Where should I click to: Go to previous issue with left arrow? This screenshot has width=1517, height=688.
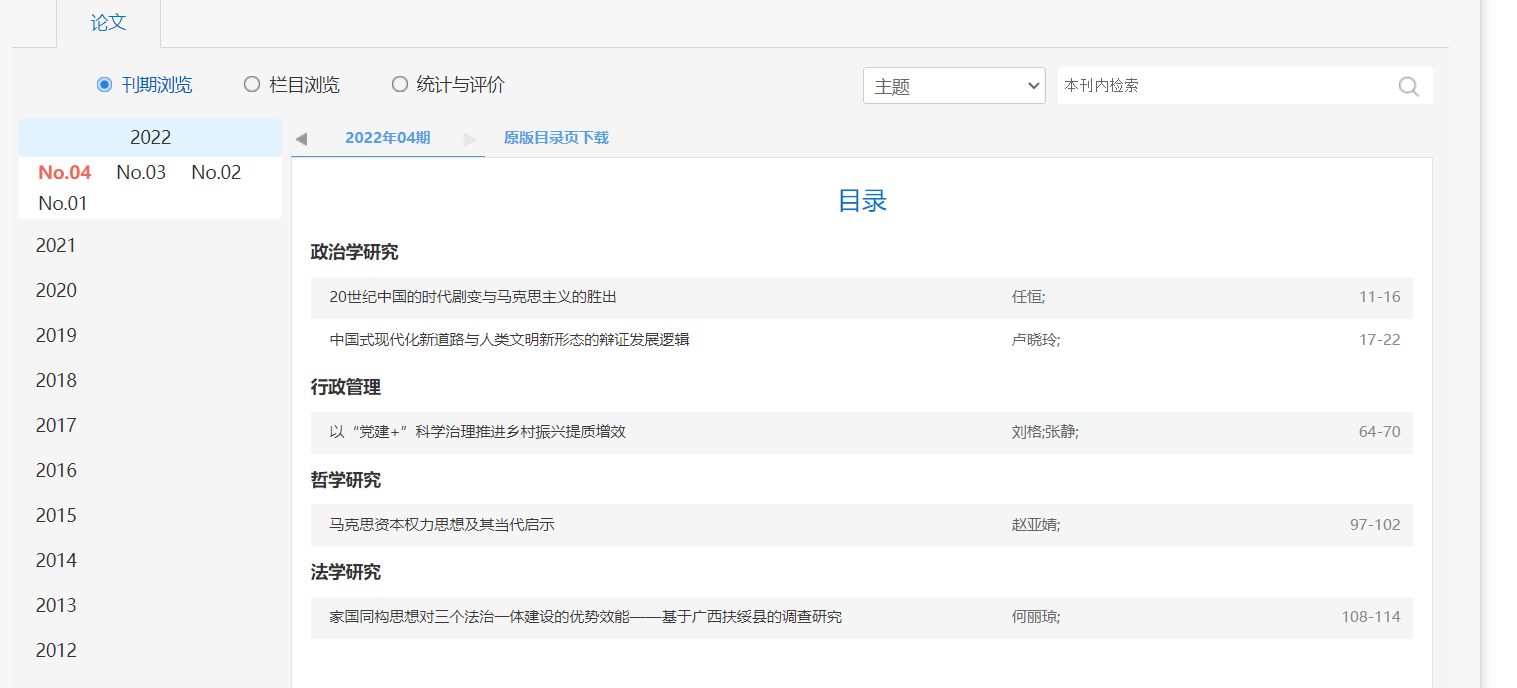tap(301, 139)
